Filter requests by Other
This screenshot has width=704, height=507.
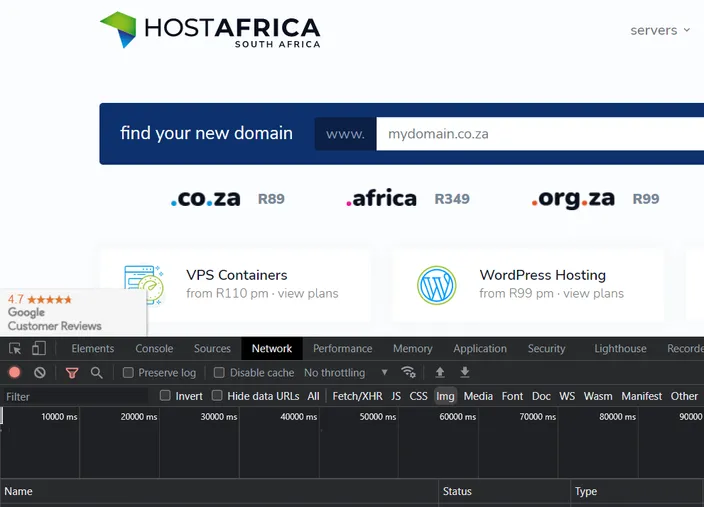pyautogui.click(x=684, y=396)
